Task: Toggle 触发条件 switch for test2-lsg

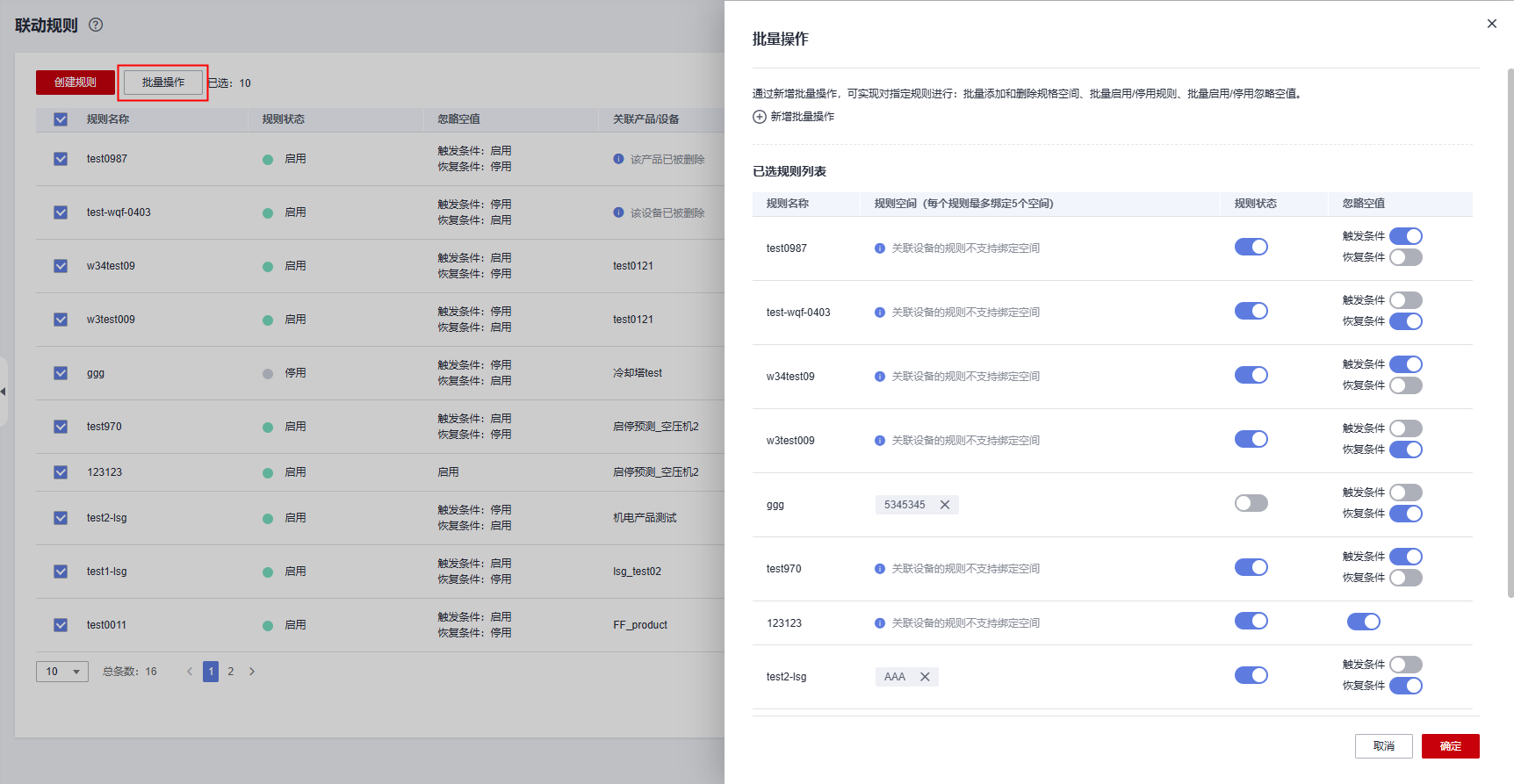Action: pyautogui.click(x=1405, y=665)
